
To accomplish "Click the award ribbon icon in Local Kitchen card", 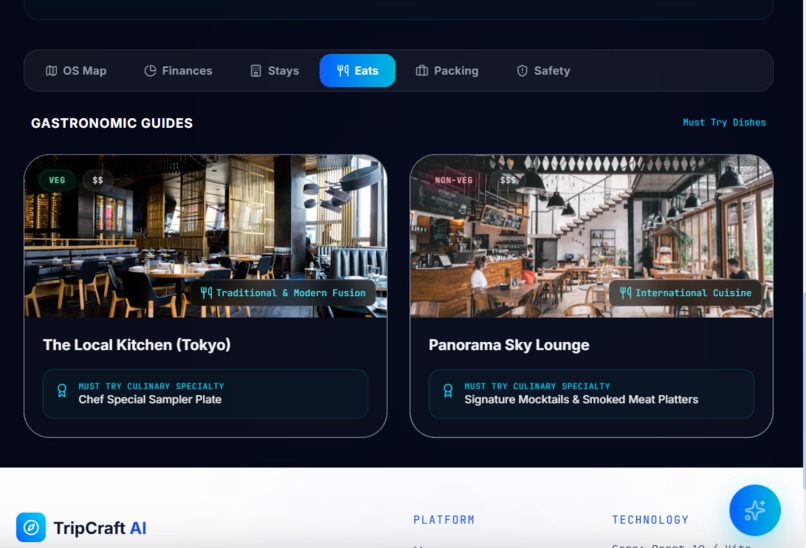I will (62, 391).
